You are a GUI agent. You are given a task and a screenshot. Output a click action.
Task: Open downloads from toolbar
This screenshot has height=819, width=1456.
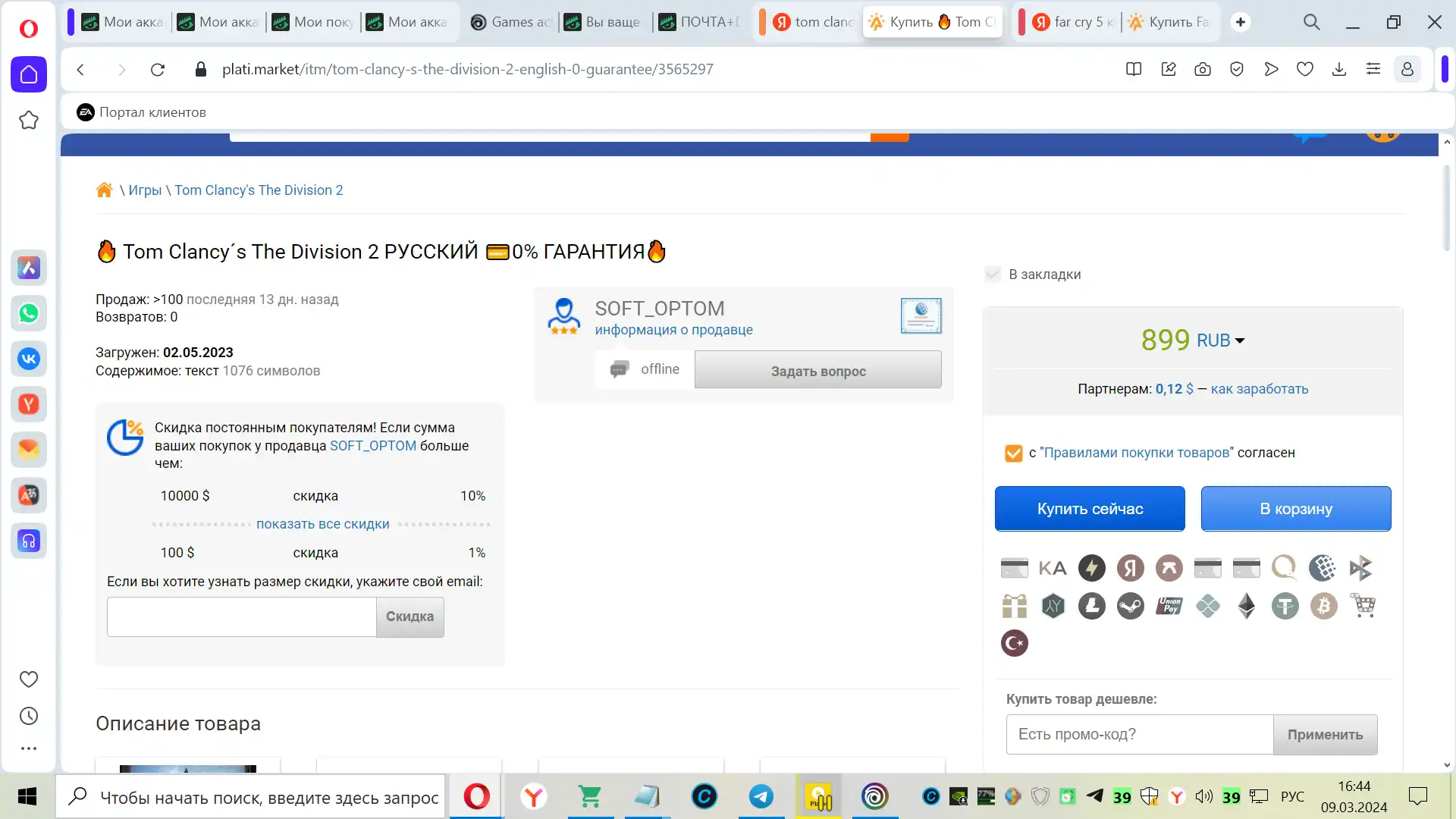(x=1339, y=70)
